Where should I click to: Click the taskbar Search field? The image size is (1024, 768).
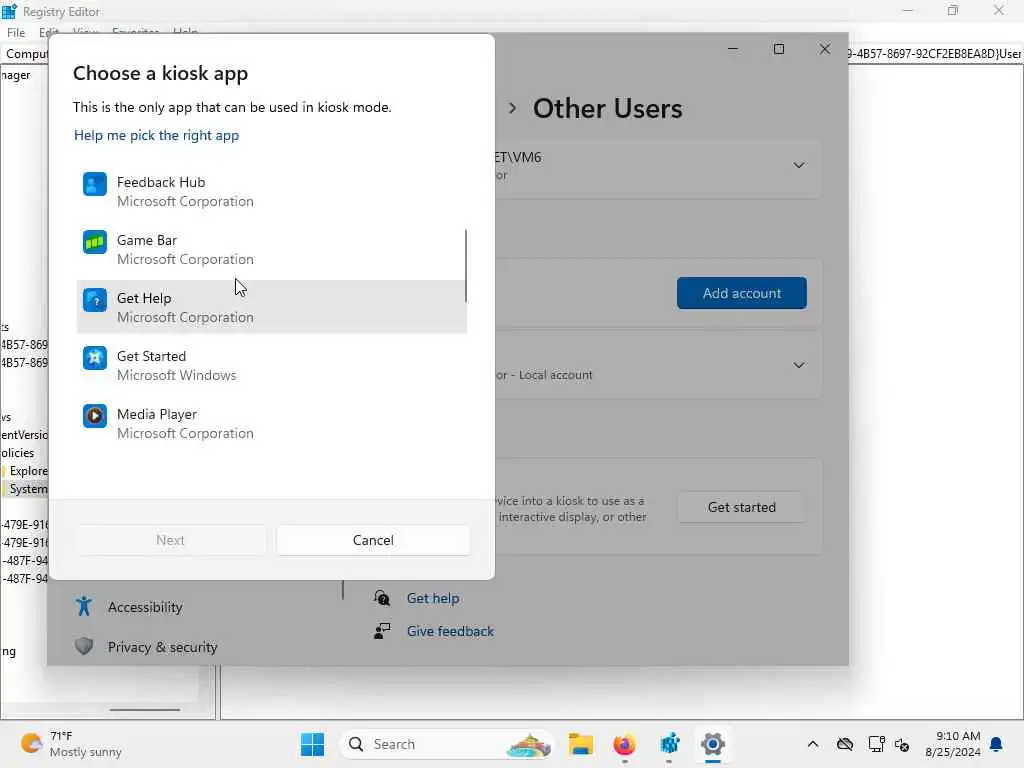point(447,744)
